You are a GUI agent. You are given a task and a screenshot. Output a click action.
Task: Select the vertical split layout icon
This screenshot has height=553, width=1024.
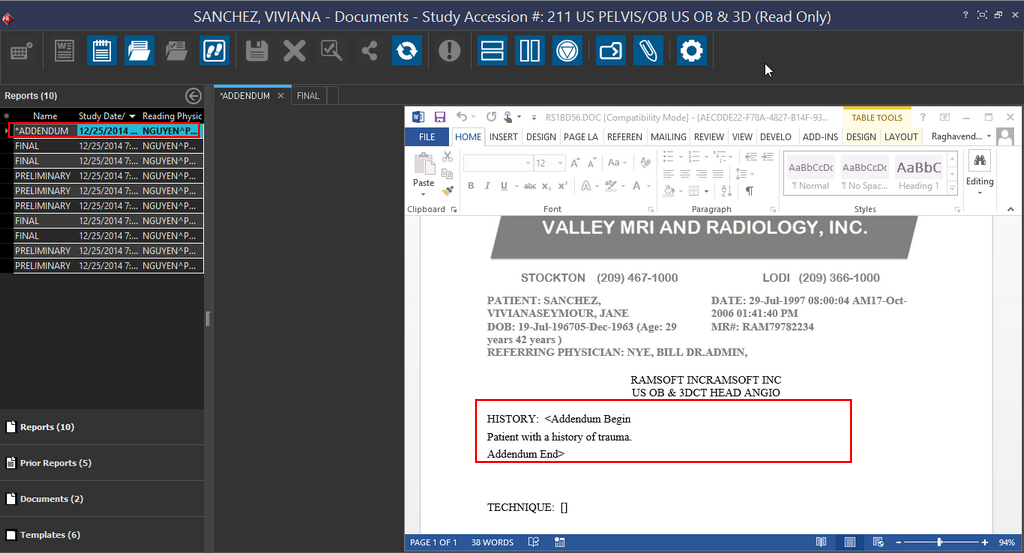[529, 50]
